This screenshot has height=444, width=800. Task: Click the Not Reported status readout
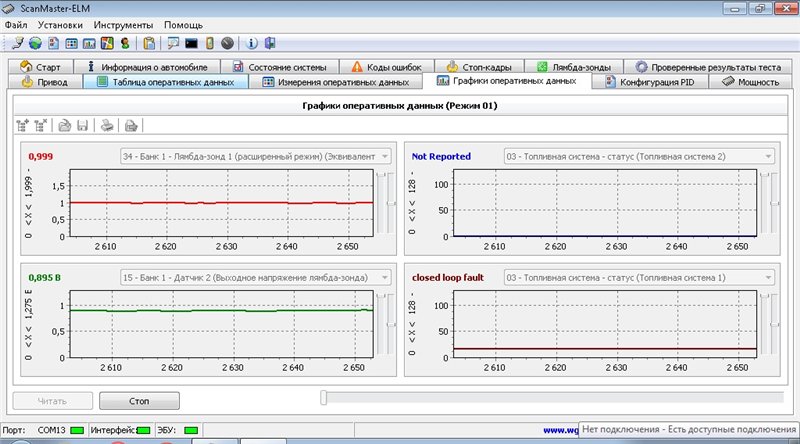[441, 156]
